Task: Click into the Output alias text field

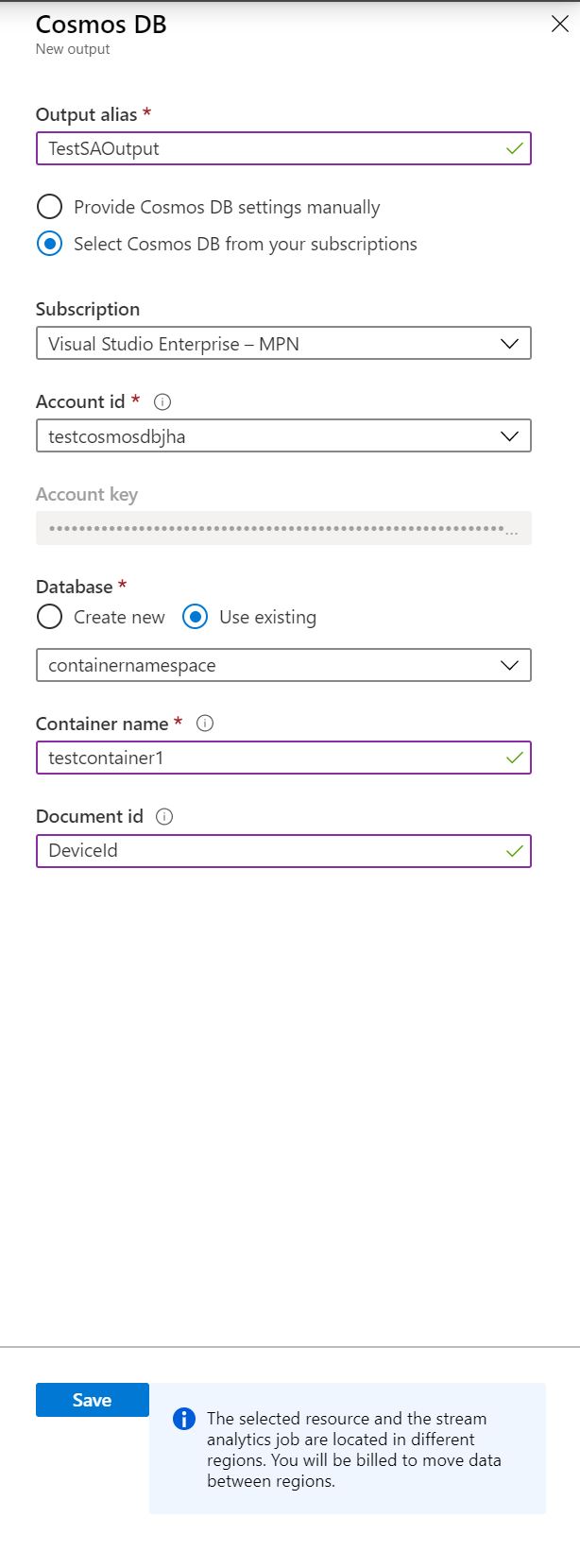Action: (264, 149)
